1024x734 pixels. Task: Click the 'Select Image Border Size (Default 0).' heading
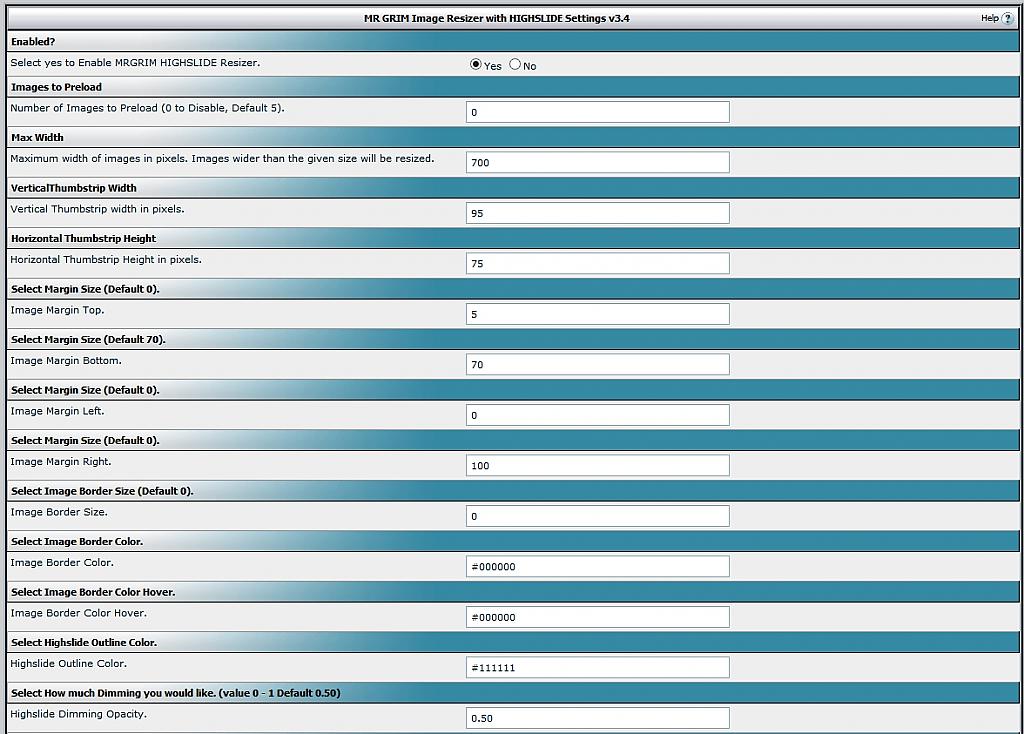pos(102,491)
